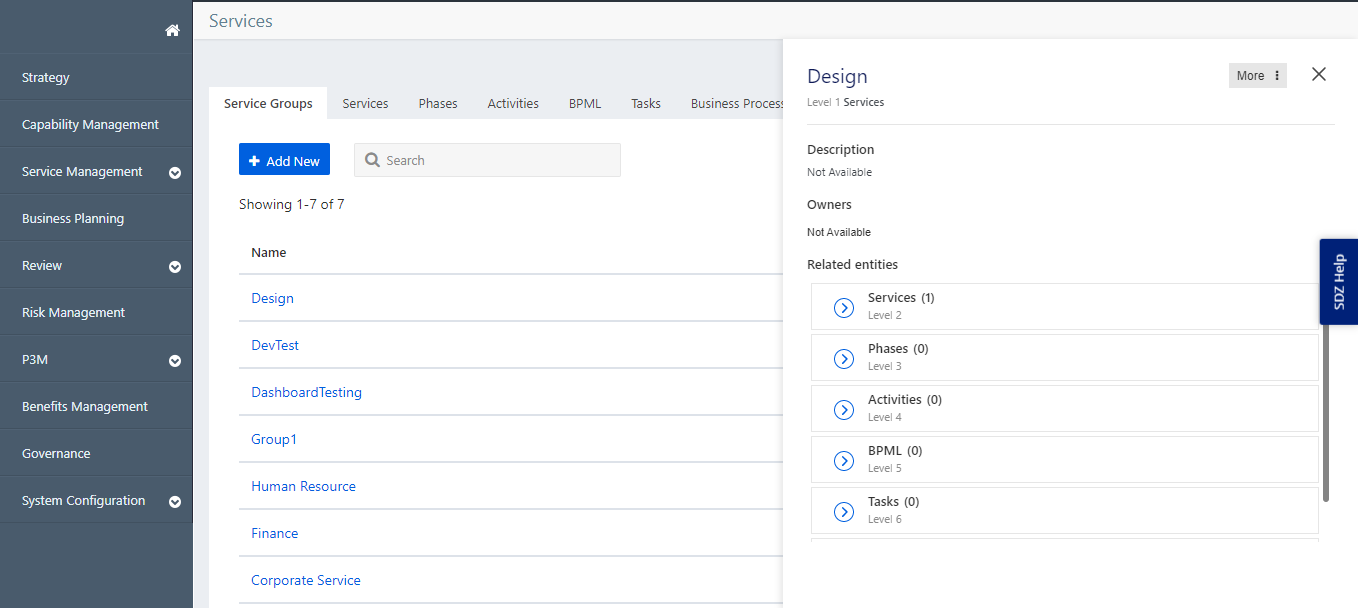Open the SDZ Help side tab
Screen dimensions: 1358x608
coord(1339,281)
